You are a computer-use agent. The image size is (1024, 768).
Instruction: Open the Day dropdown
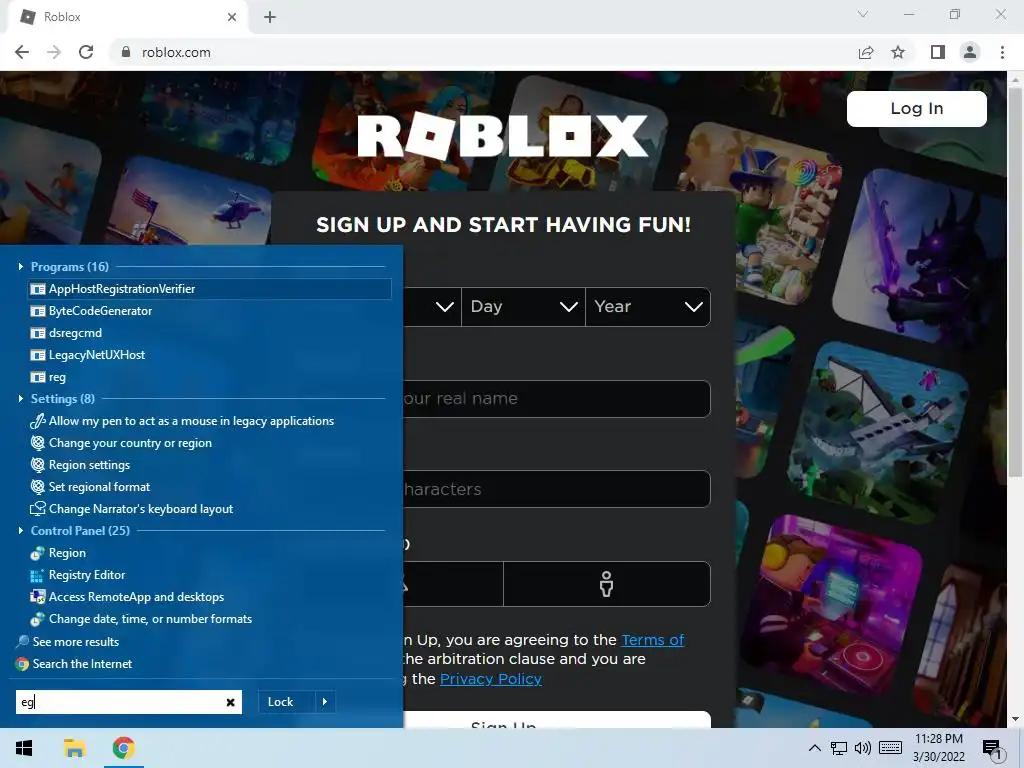[x=523, y=306]
